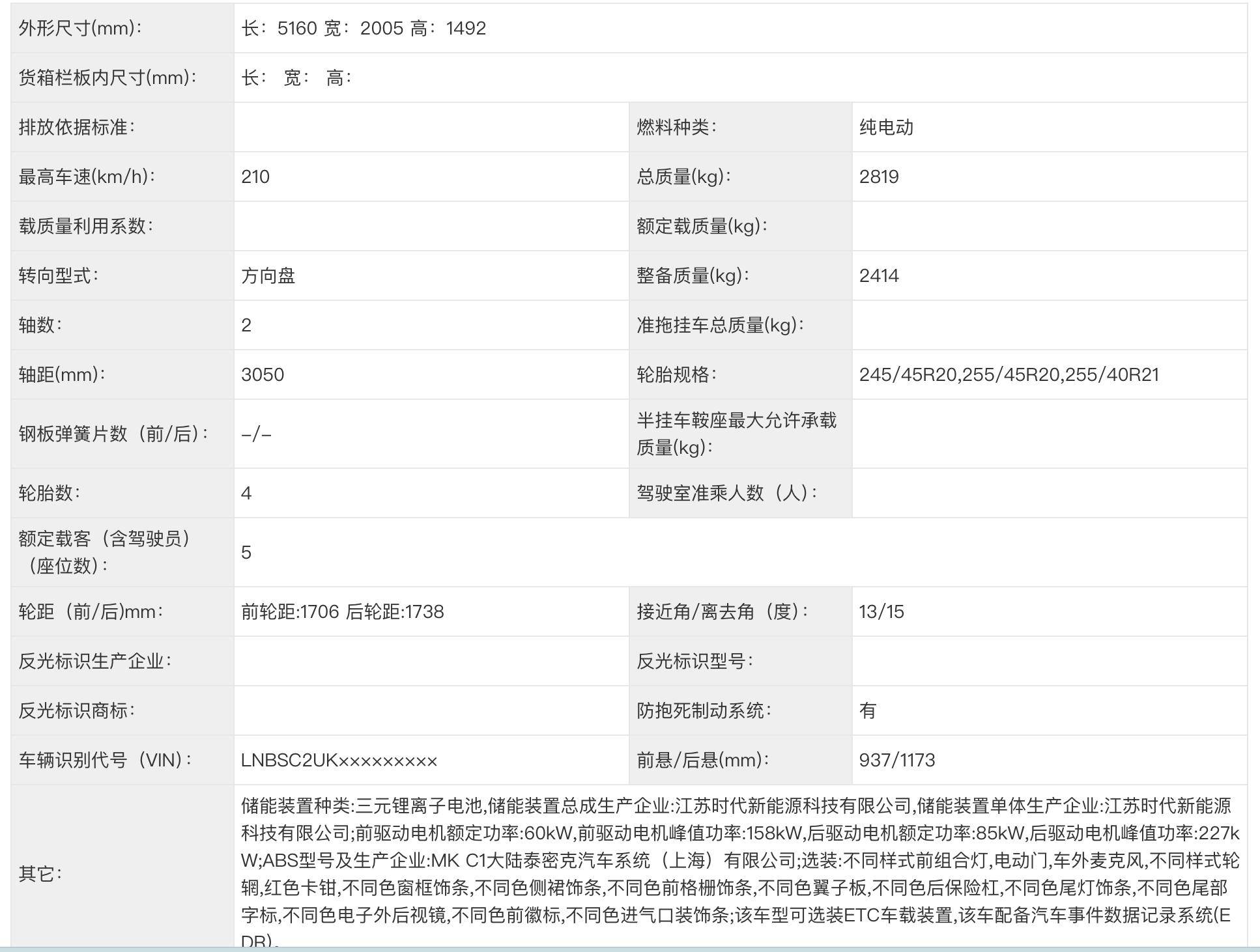This screenshot has width=1260, height=952.
Task: Select the 总质量 value 2819
Action: click(x=880, y=177)
